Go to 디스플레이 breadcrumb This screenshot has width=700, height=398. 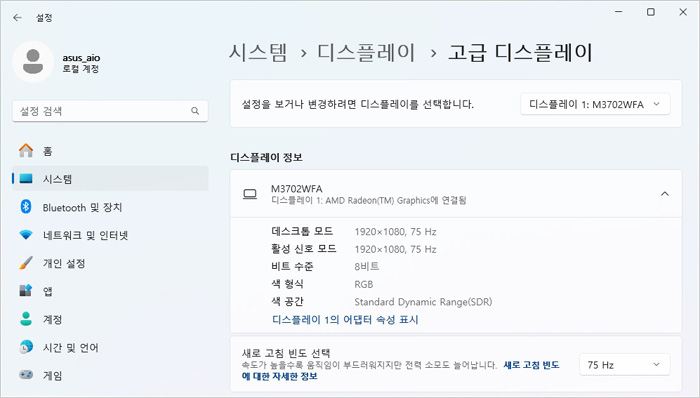(366, 53)
